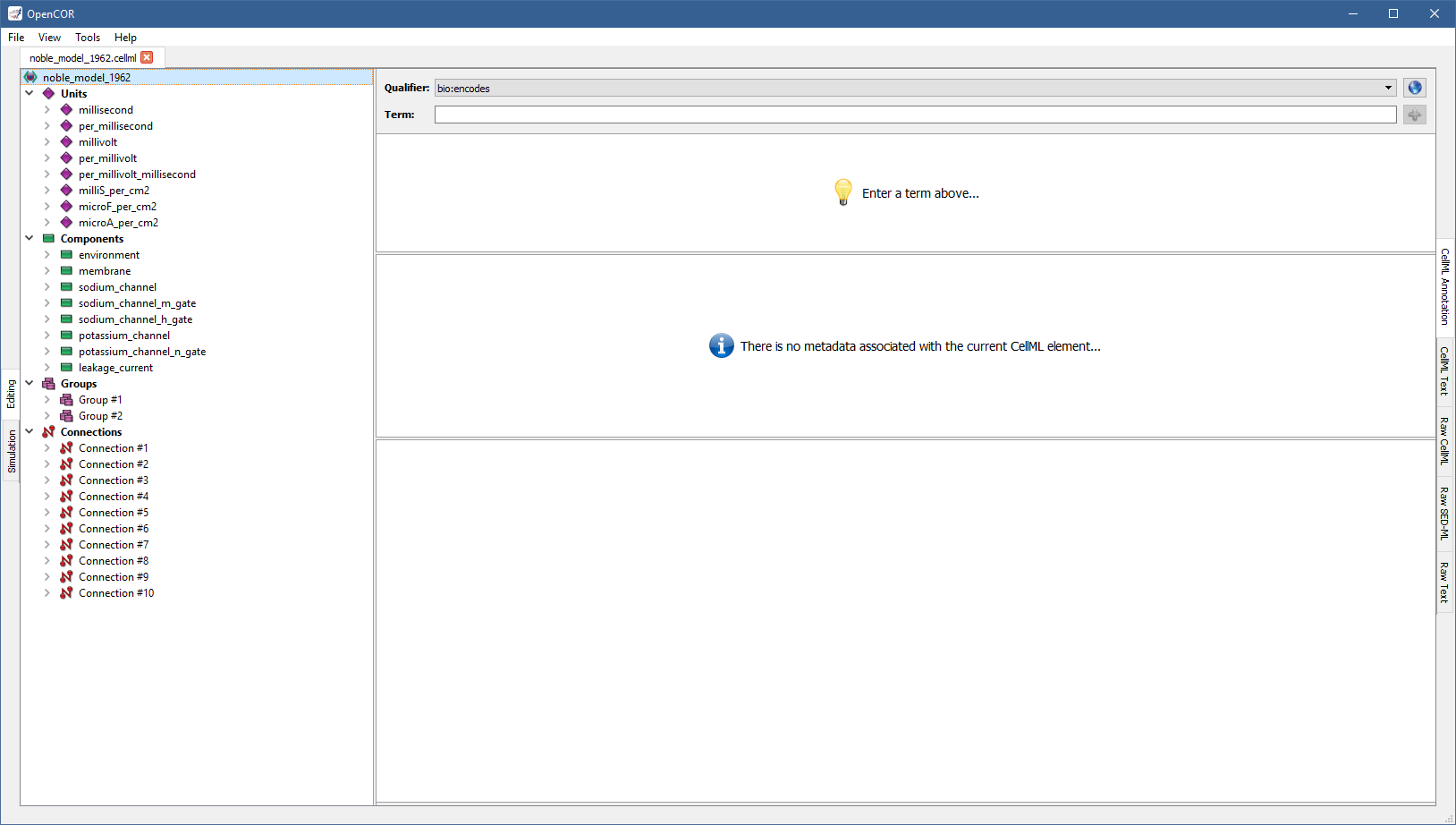Screen dimensions: 1456x825
Task: Click the Group #1 icon
Action: 66,400
